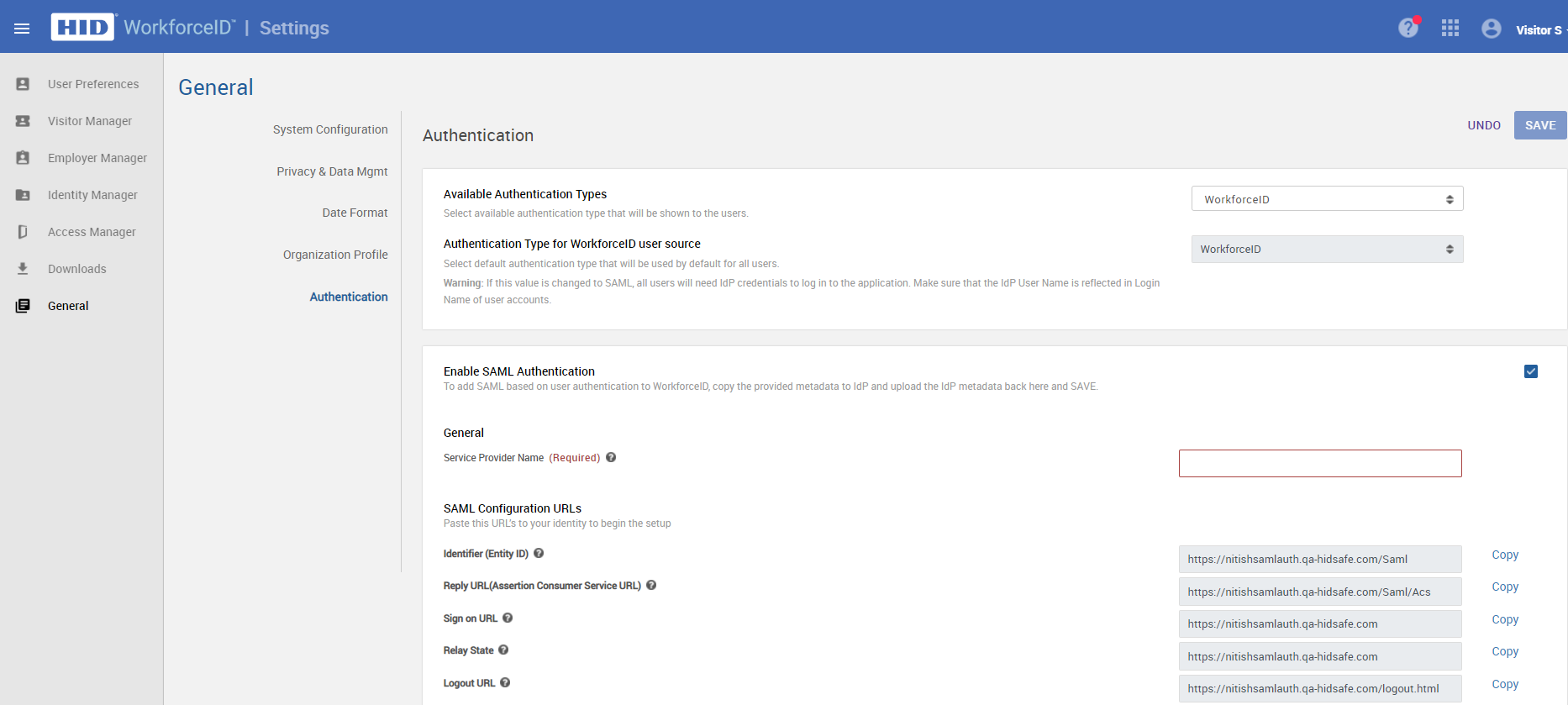Show help for Identifier (Entity ID)
The height and width of the screenshot is (705, 1568).
coord(539,553)
